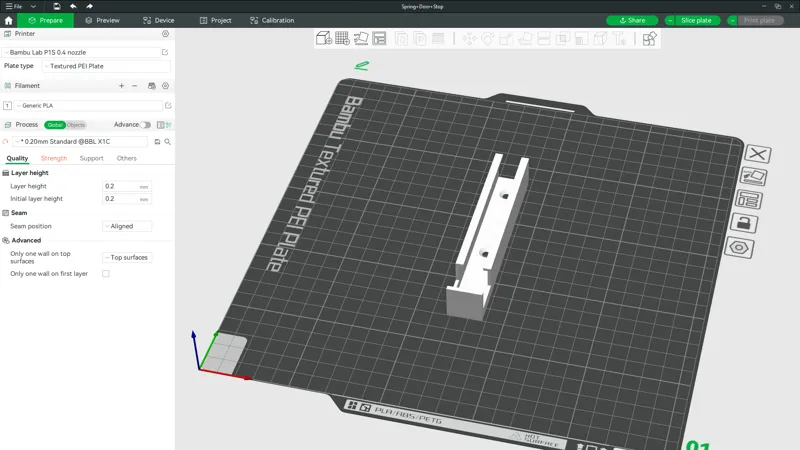The image size is (800, 450).
Task: Toggle the Advance mode switch
Action: 145,125
